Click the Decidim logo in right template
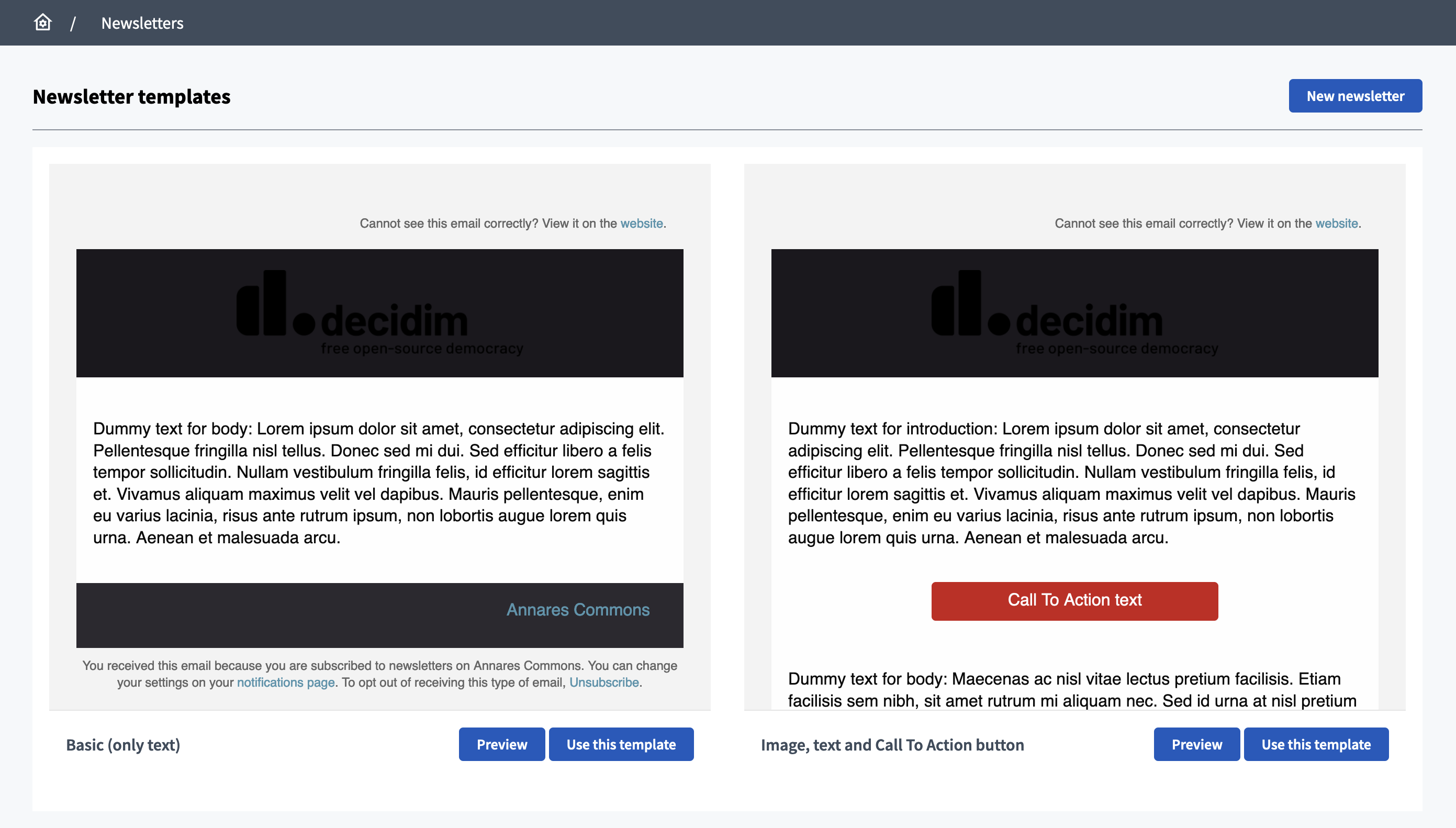The height and width of the screenshot is (828, 1456). click(1075, 312)
